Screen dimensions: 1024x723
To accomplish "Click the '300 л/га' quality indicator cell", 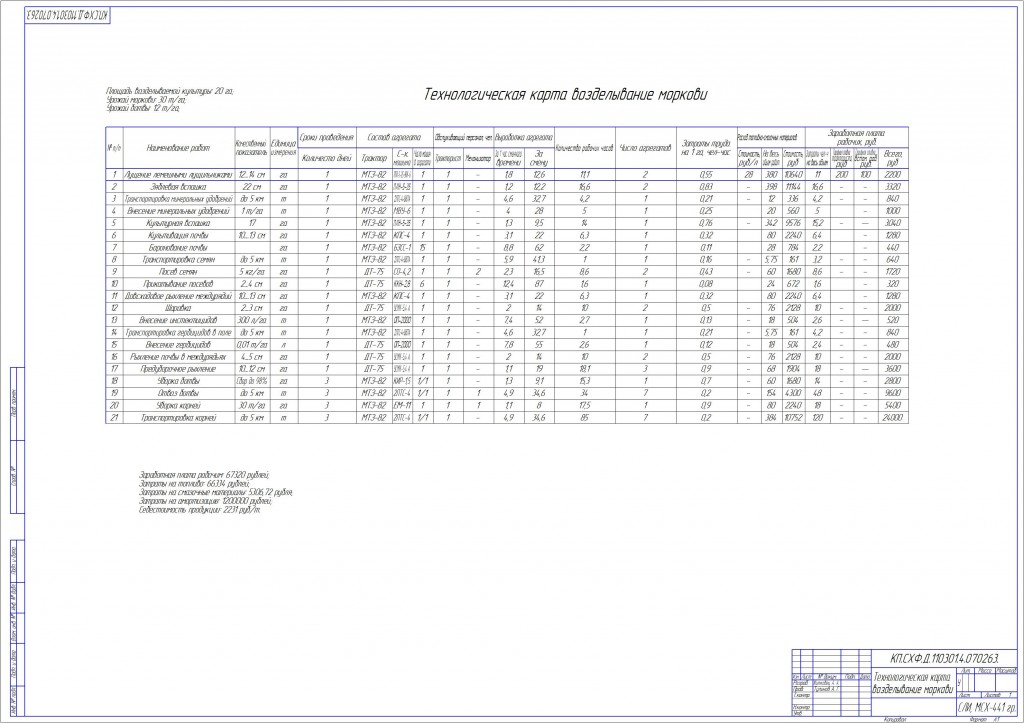I will click(251, 320).
